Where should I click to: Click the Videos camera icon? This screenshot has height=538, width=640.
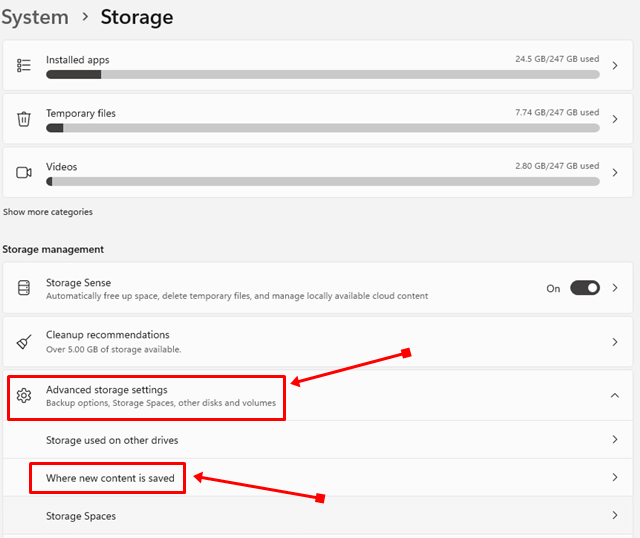coord(24,173)
